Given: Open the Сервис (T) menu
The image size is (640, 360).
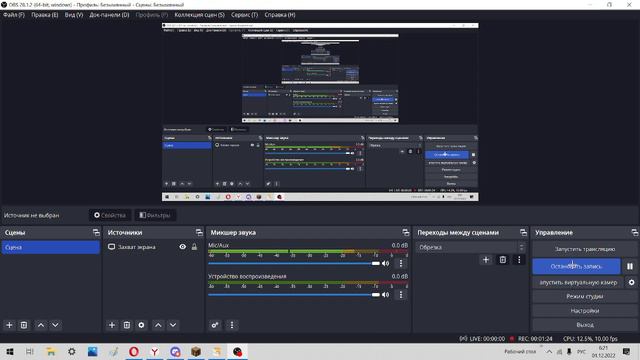Looking at the screenshot, I should pyautogui.click(x=244, y=15).
